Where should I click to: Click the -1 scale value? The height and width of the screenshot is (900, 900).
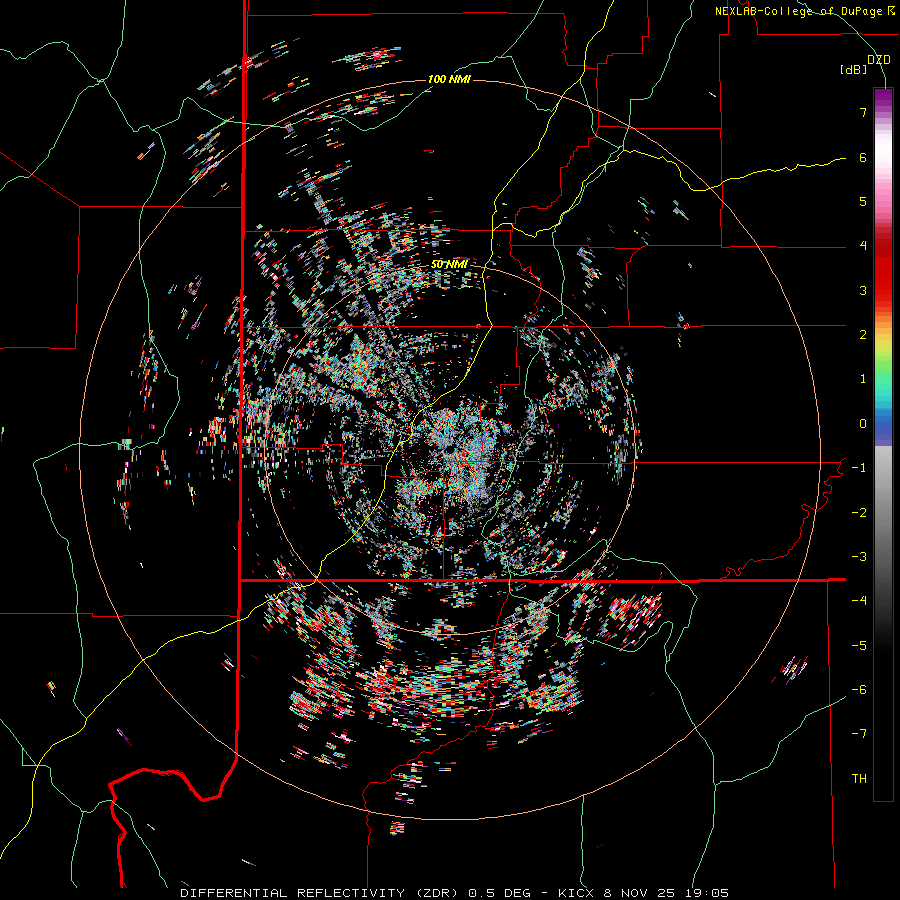[x=859, y=468]
